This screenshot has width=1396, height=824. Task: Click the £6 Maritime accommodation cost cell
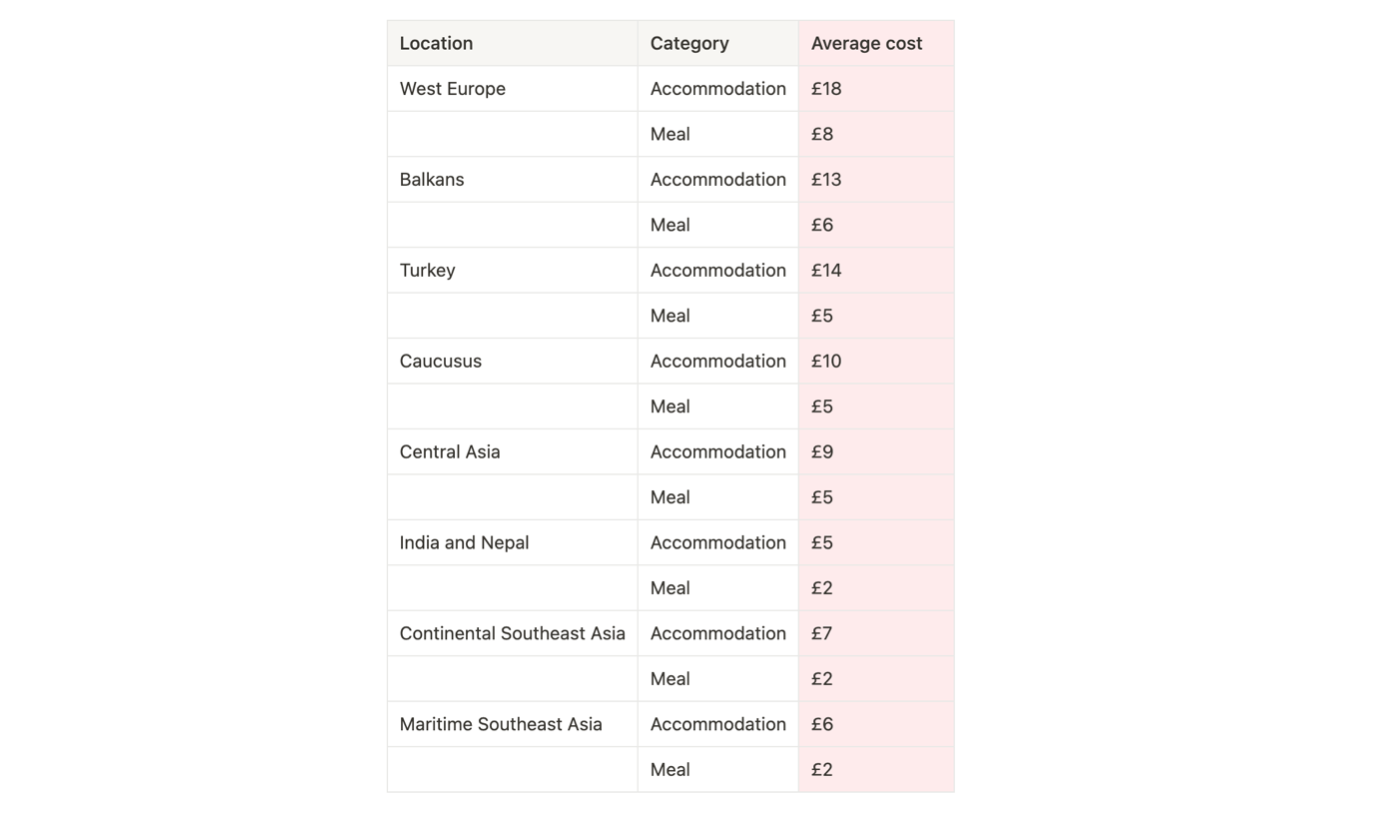(x=876, y=724)
